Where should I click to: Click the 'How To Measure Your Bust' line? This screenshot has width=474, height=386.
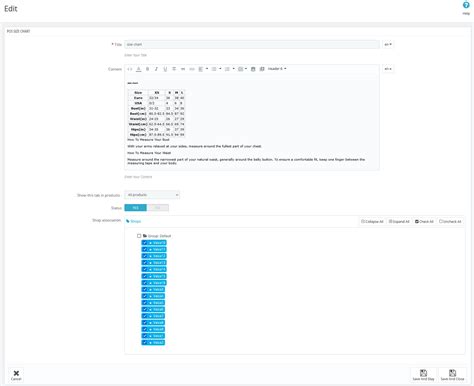click(148, 140)
